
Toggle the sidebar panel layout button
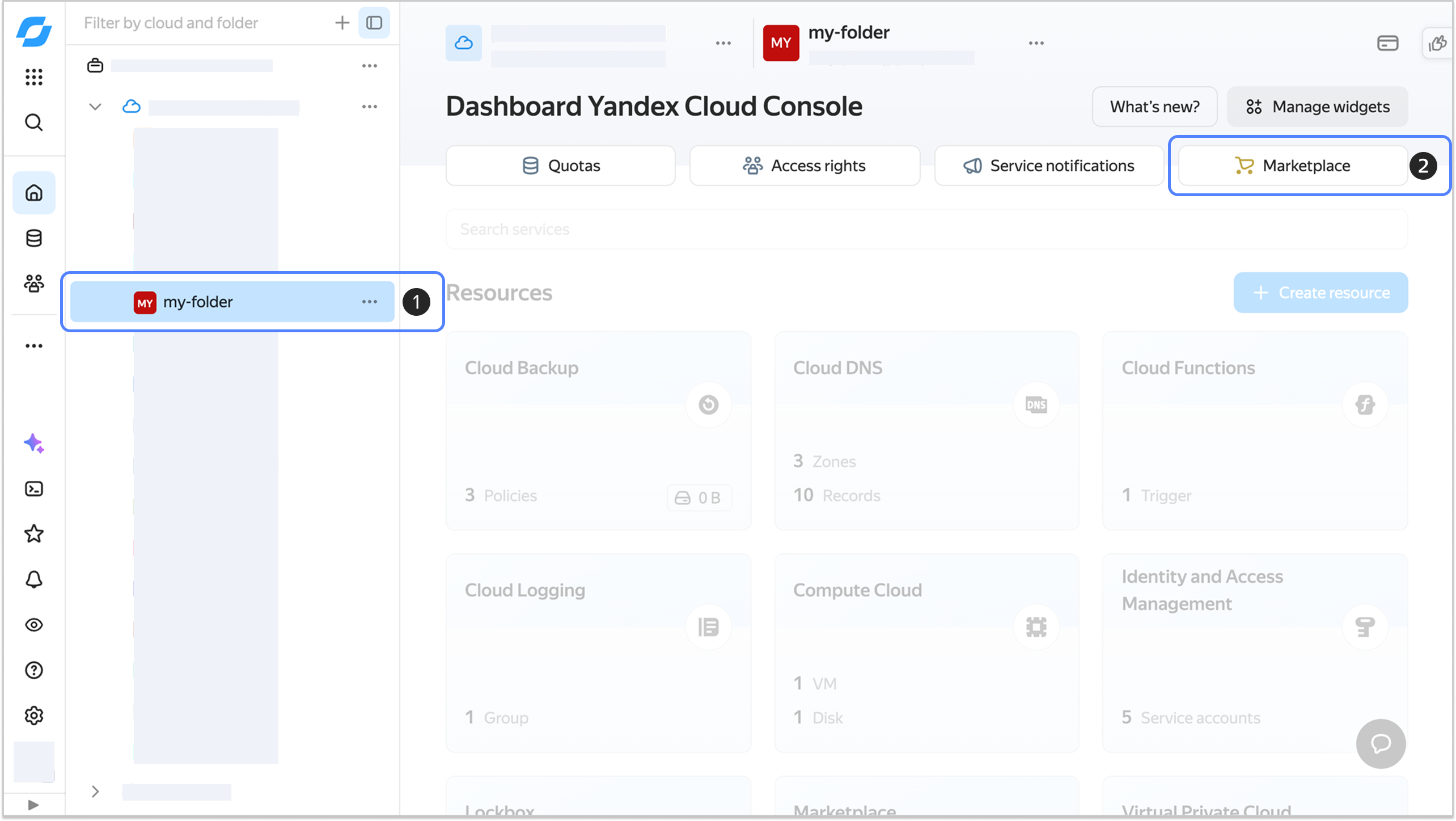tap(374, 23)
